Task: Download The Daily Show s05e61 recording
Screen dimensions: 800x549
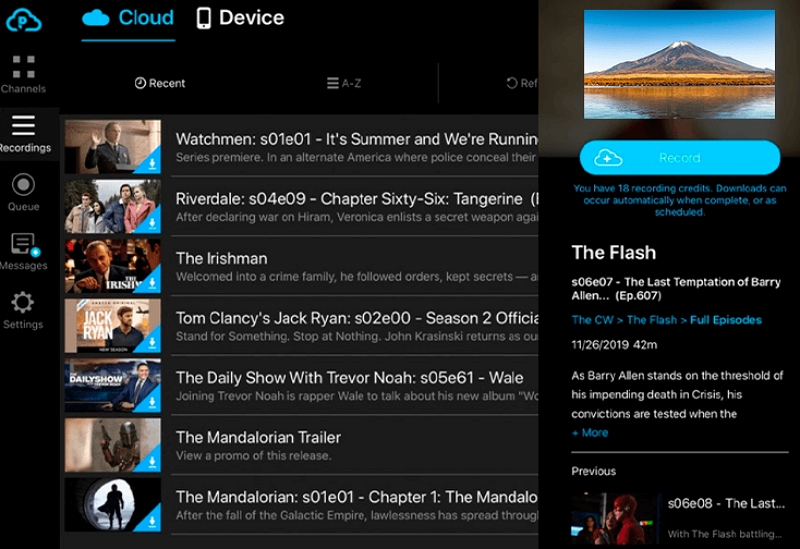Action: coord(152,403)
